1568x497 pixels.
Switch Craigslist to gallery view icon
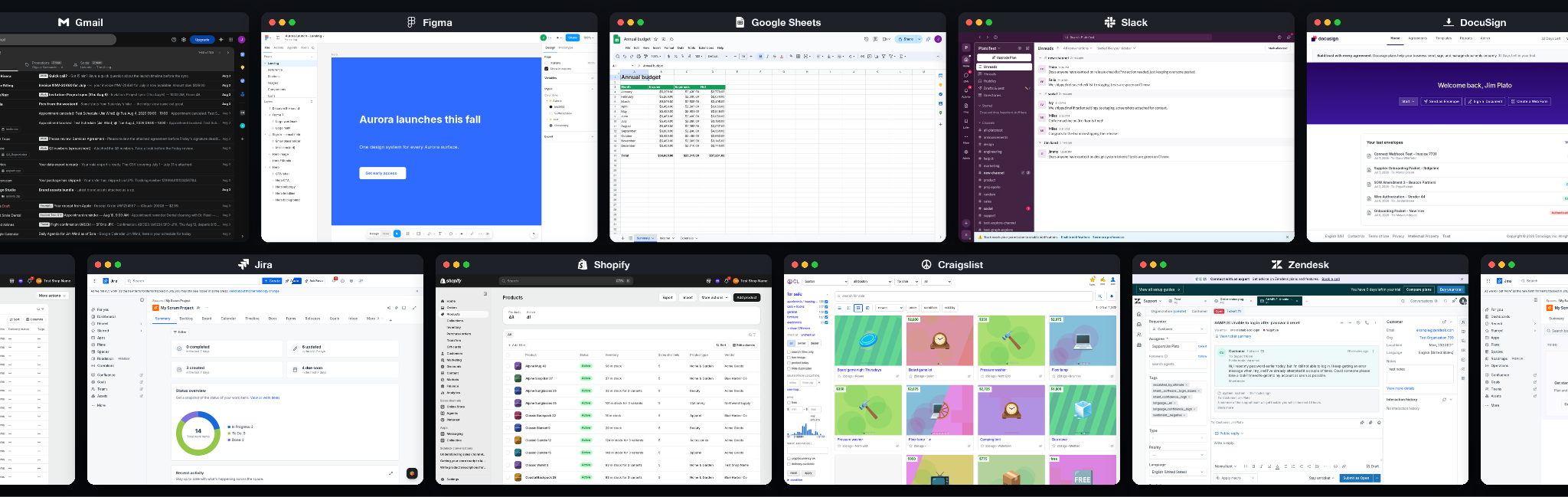(x=858, y=308)
